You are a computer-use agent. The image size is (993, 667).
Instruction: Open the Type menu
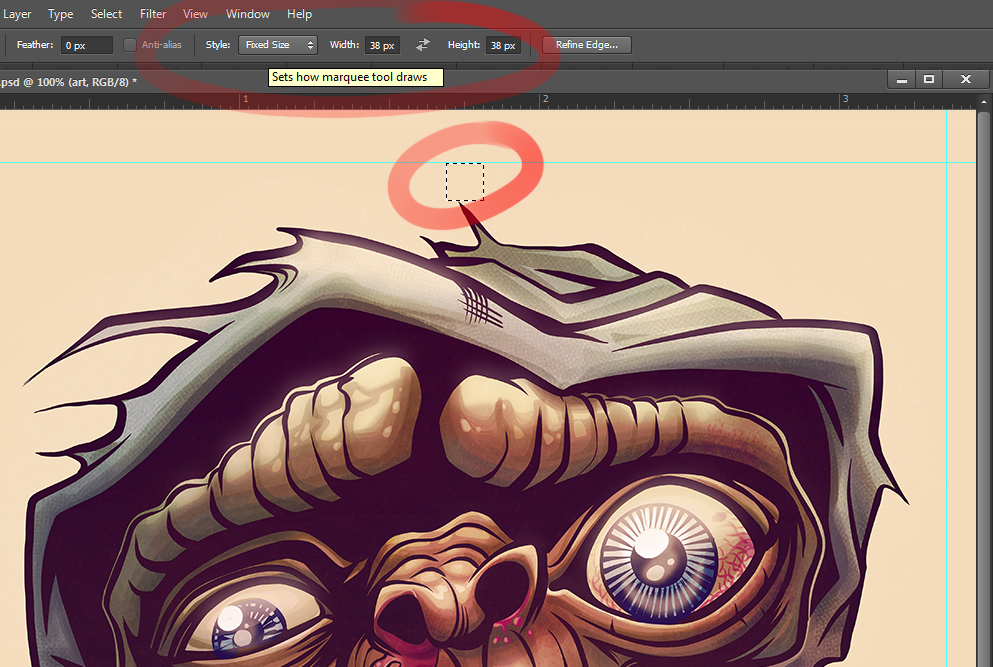point(60,13)
